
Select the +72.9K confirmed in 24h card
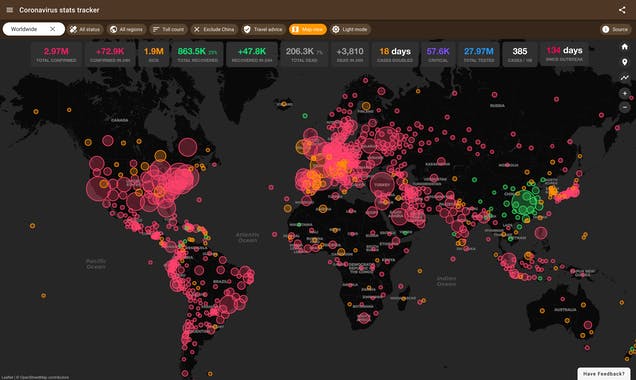click(110, 54)
